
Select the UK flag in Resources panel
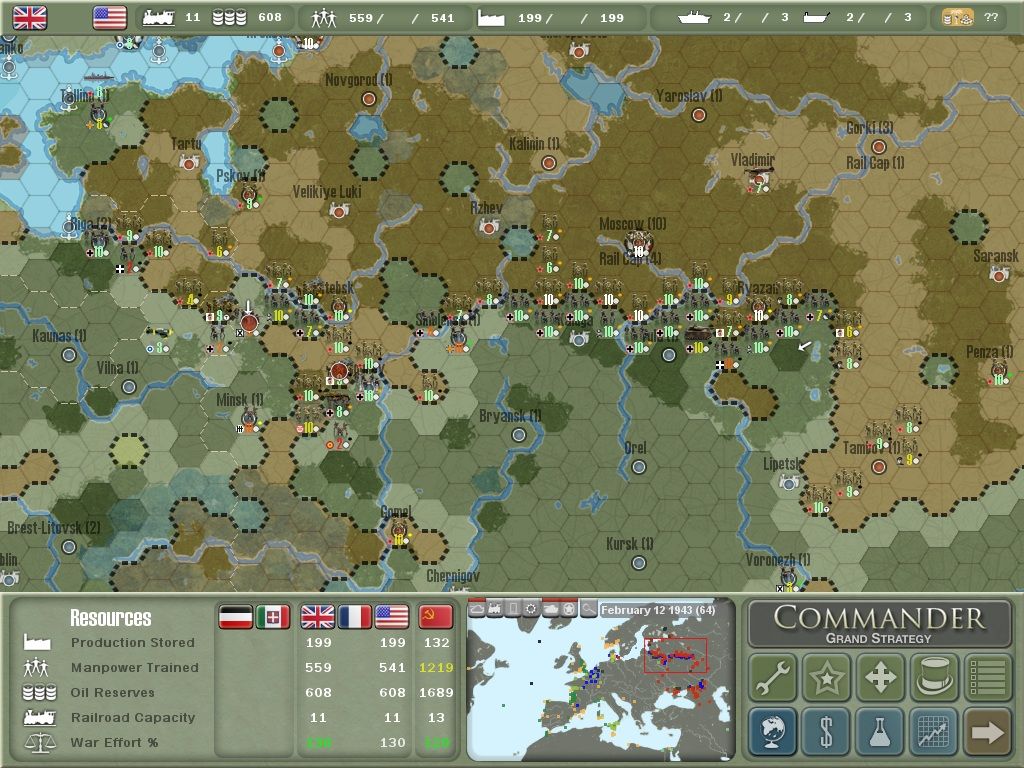pos(318,616)
